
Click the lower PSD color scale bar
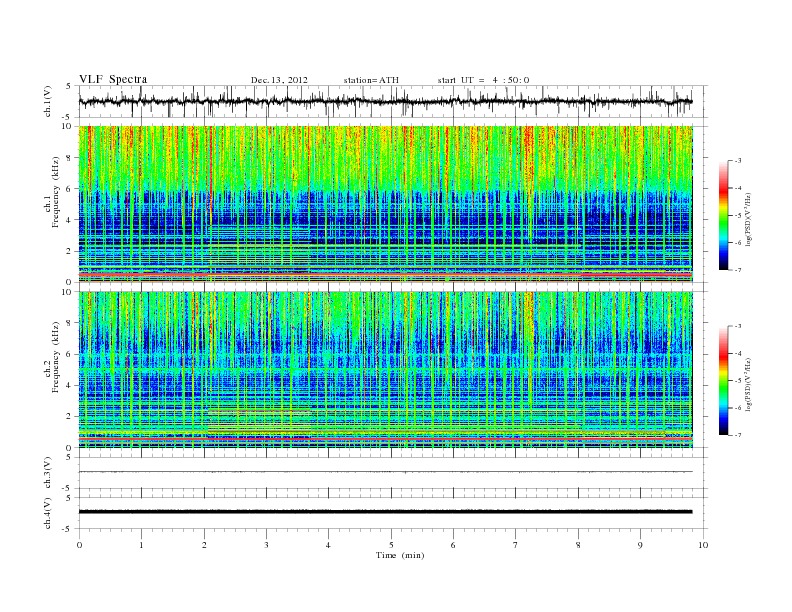723,381
